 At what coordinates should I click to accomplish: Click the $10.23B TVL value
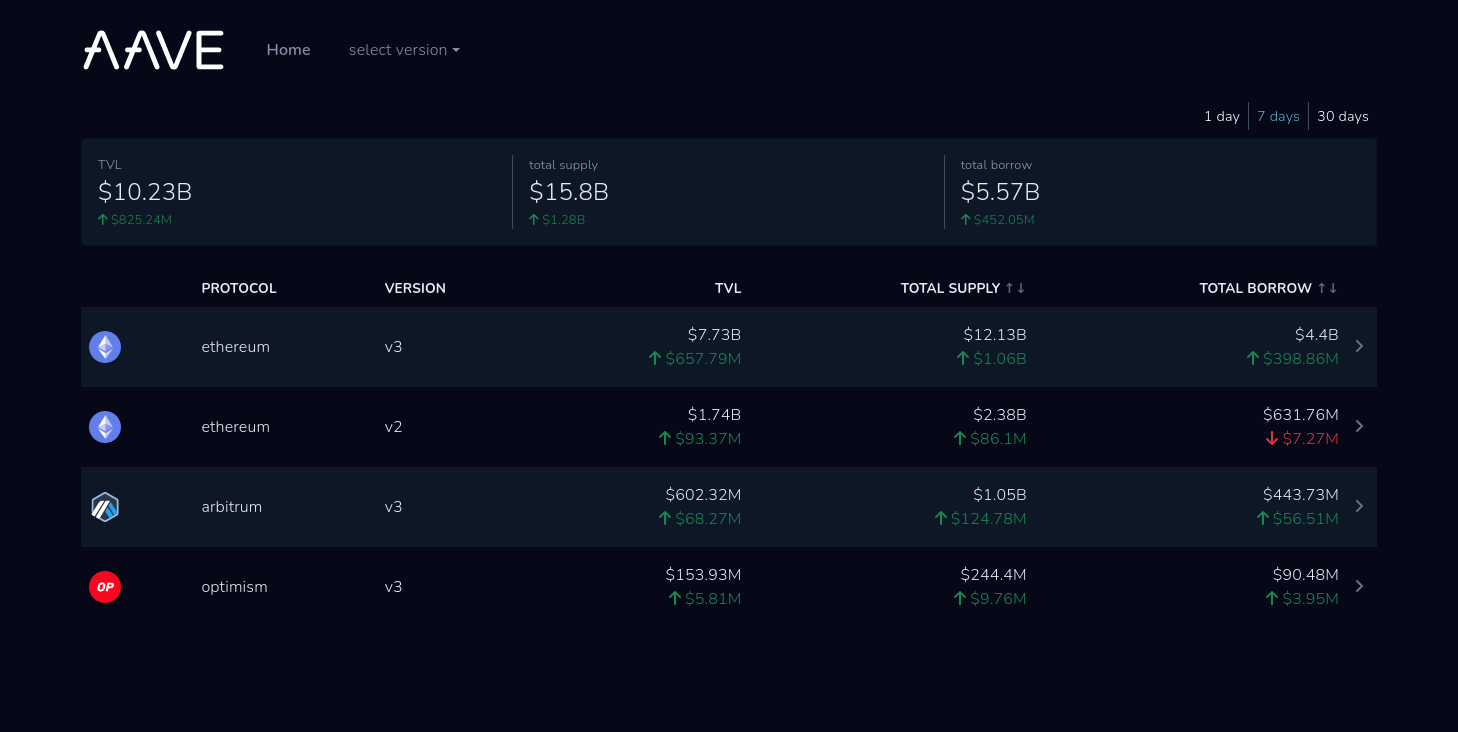(145, 191)
